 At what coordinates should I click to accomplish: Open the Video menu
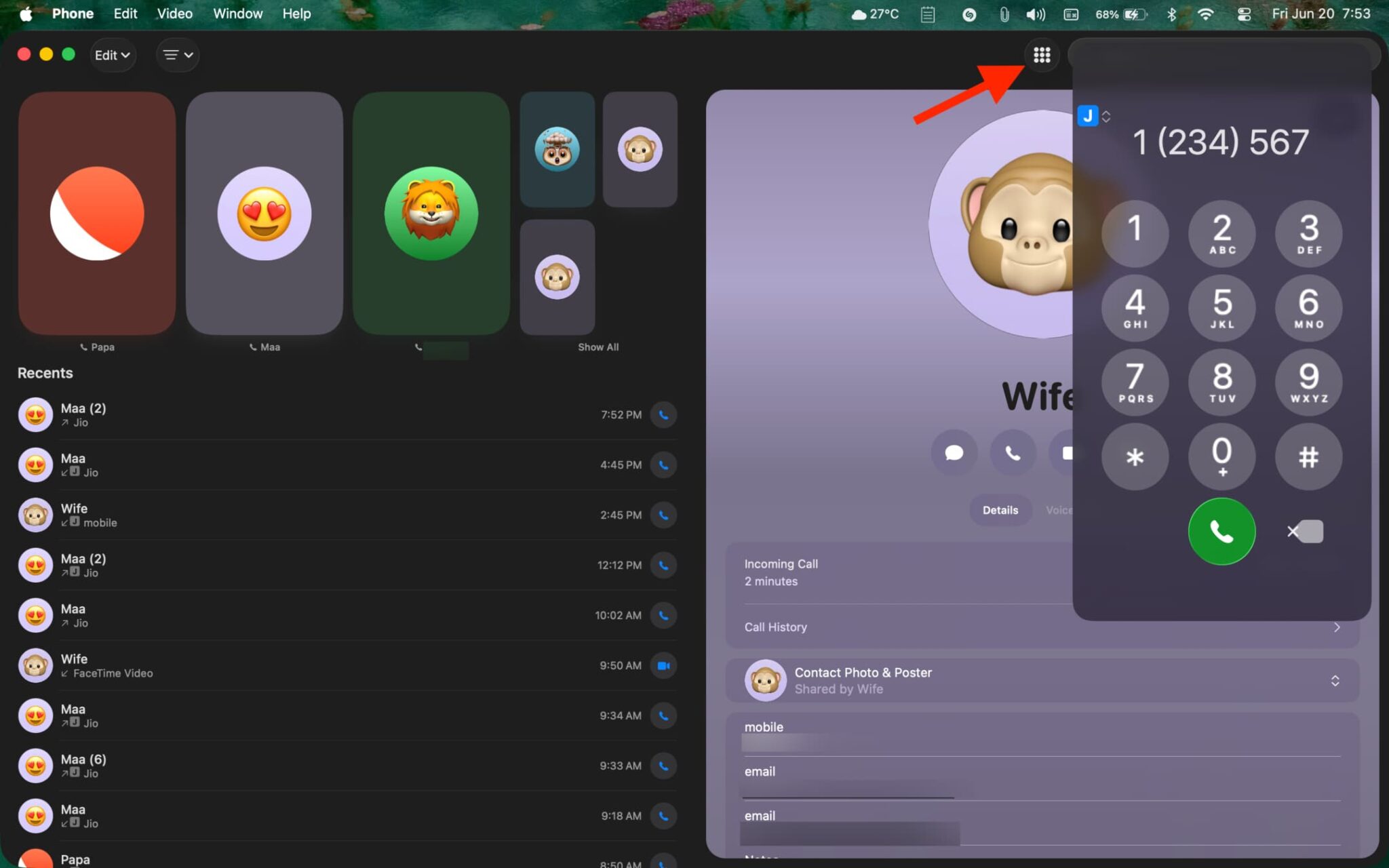coord(174,14)
